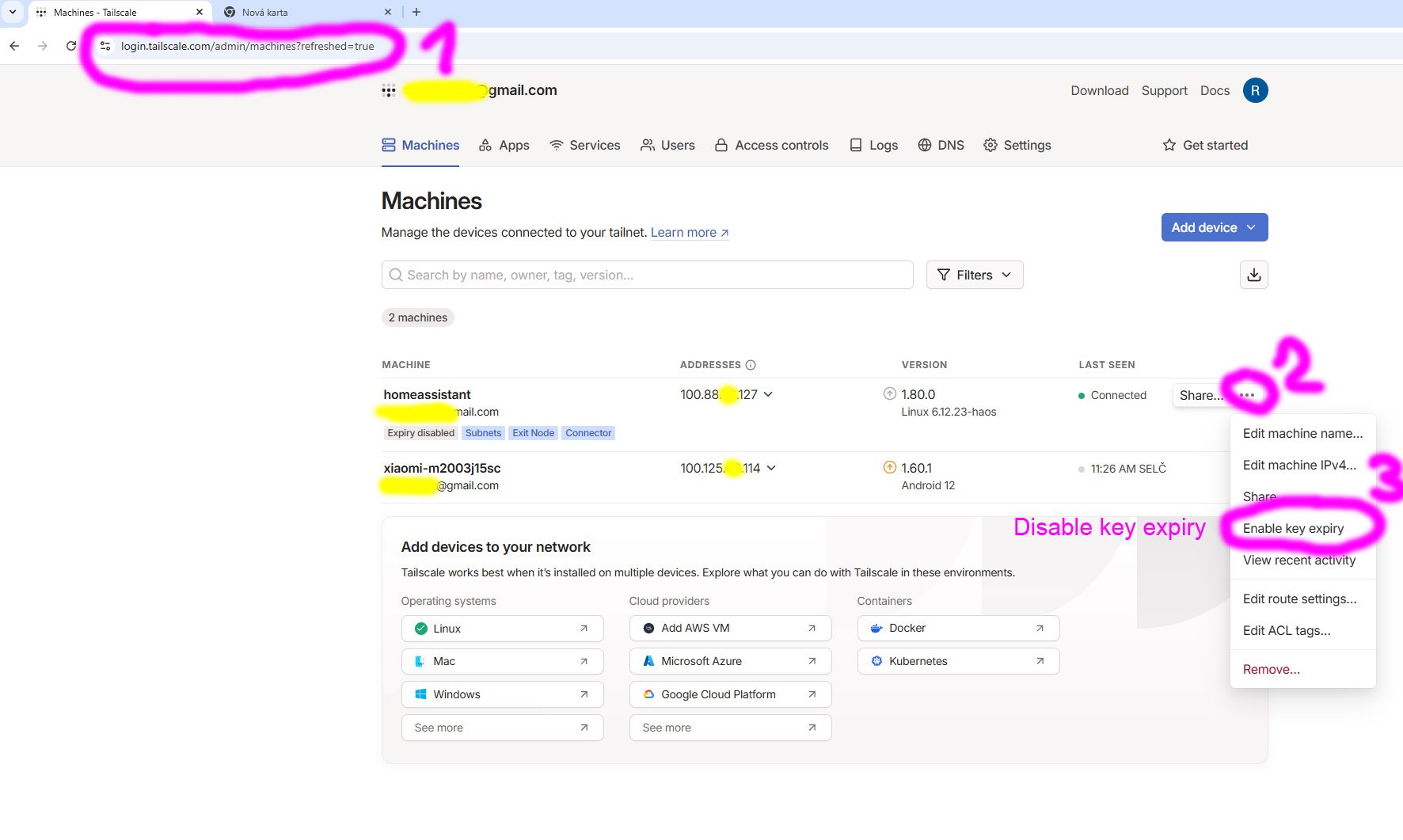Click the Expiry disabled badge
This screenshot has width=1403, height=840.
click(420, 433)
